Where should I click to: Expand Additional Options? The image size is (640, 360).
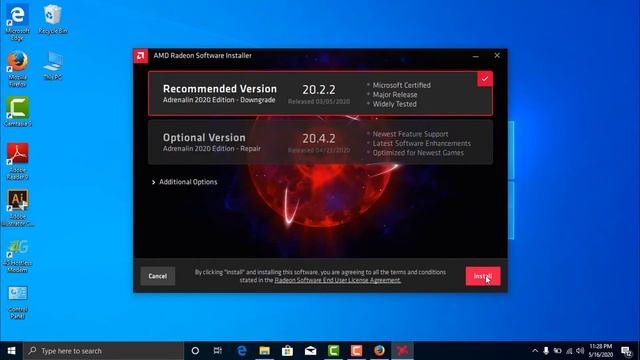(184, 182)
